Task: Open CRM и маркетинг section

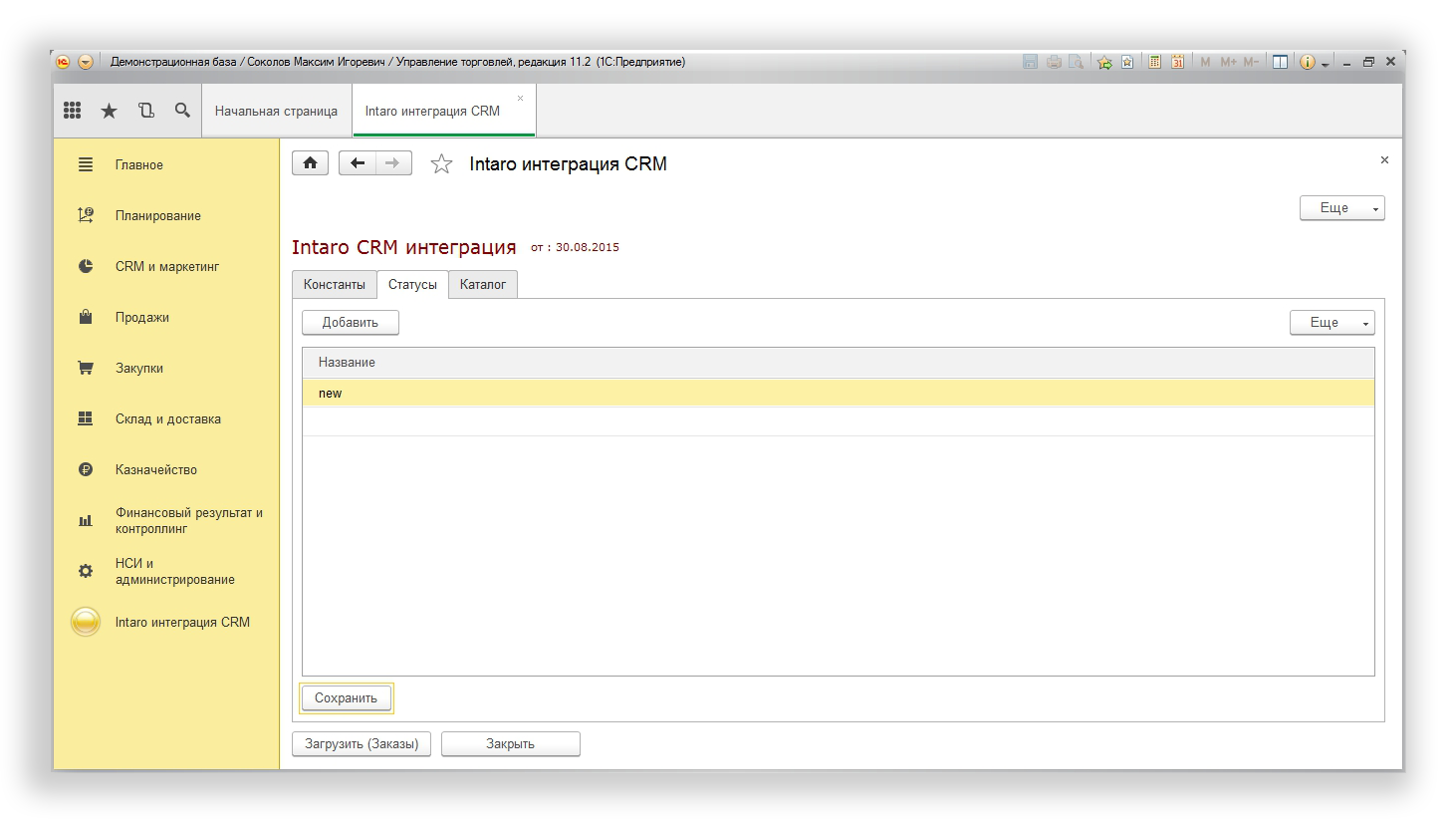Action: [x=167, y=267]
